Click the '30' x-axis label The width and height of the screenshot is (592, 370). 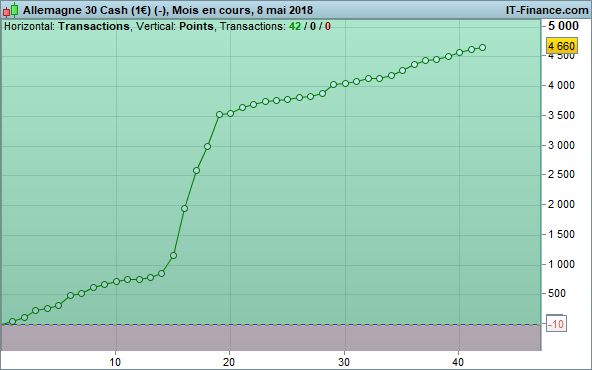point(344,362)
